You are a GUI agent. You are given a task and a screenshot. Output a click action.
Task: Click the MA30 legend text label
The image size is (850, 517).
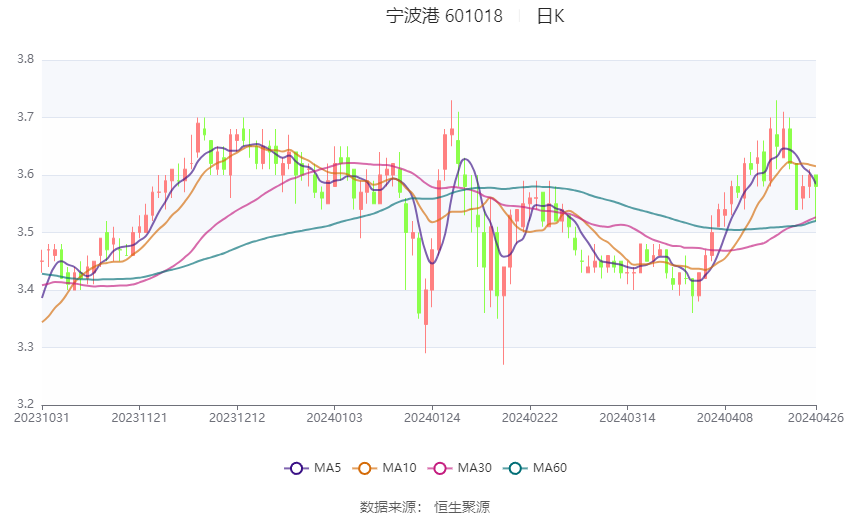click(474, 468)
